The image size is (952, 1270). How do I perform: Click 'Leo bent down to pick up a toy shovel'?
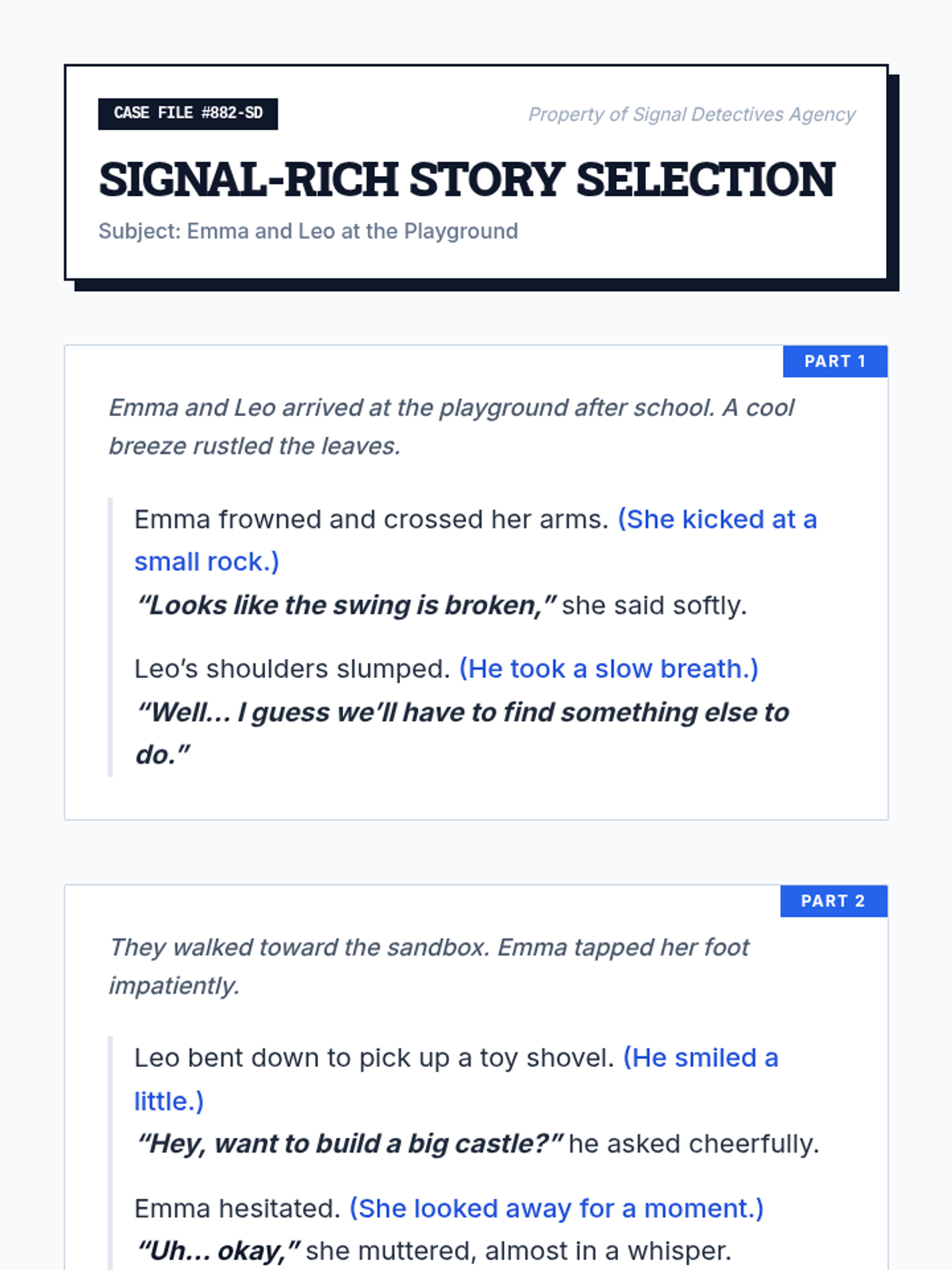coord(374,1058)
